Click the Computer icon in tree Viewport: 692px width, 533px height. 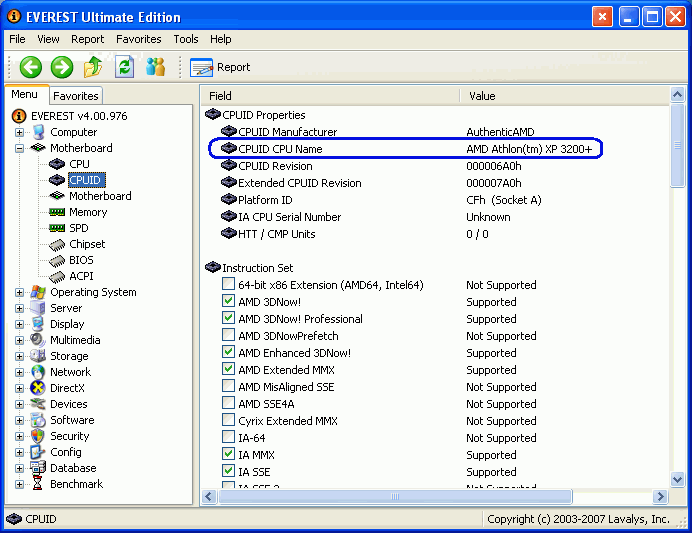[38, 132]
